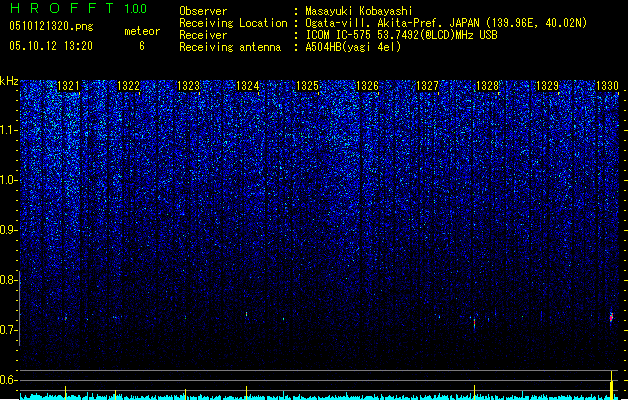Click the 0.7 kHz axis label
The height and width of the screenshot is (400, 629).
click(8, 330)
